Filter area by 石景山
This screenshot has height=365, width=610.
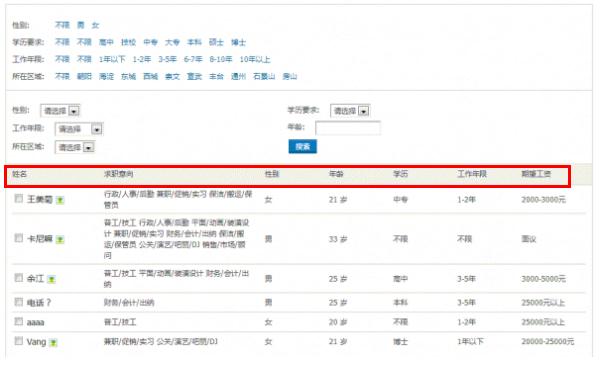point(264,76)
